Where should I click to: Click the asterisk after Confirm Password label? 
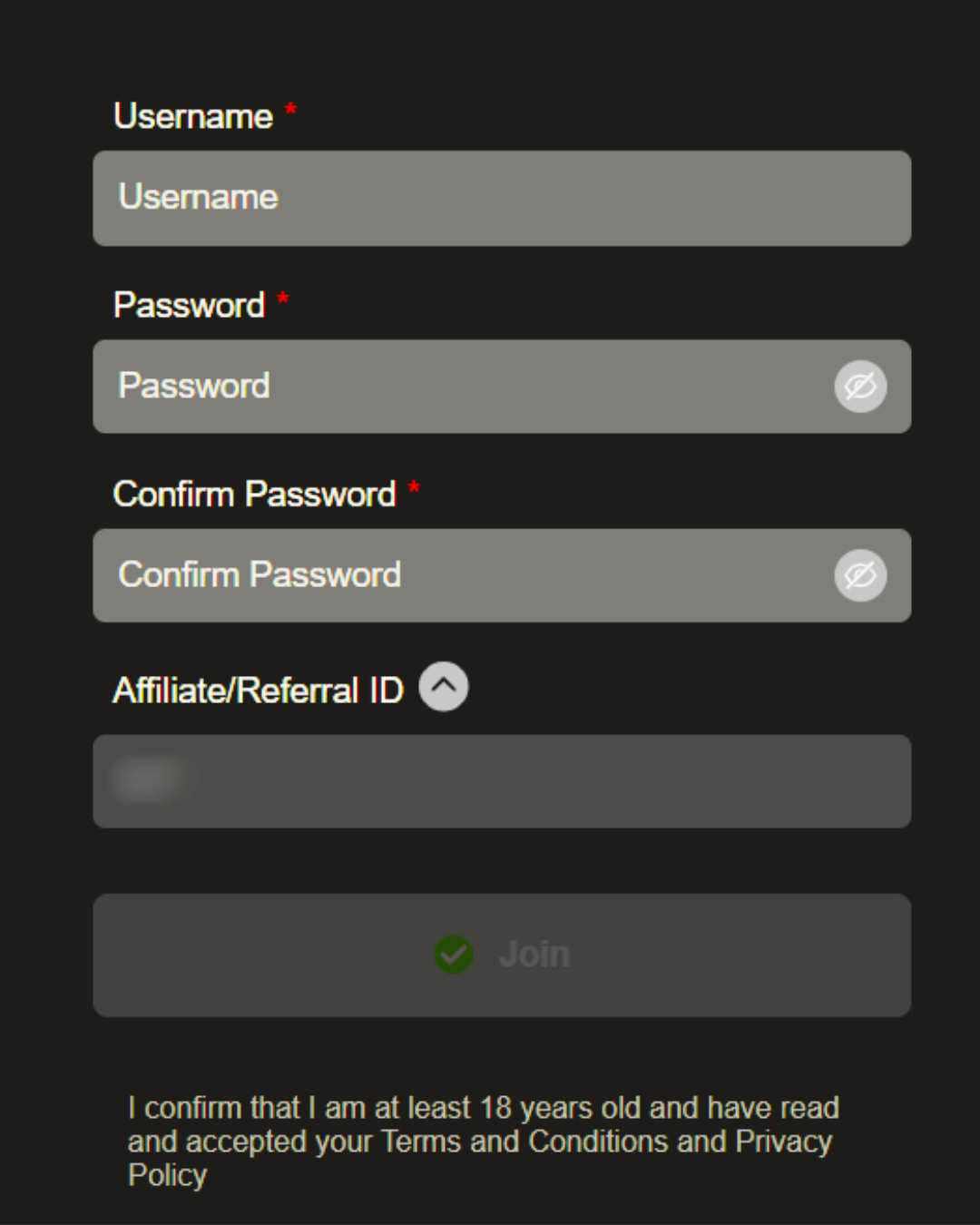[x=414, y=488]
